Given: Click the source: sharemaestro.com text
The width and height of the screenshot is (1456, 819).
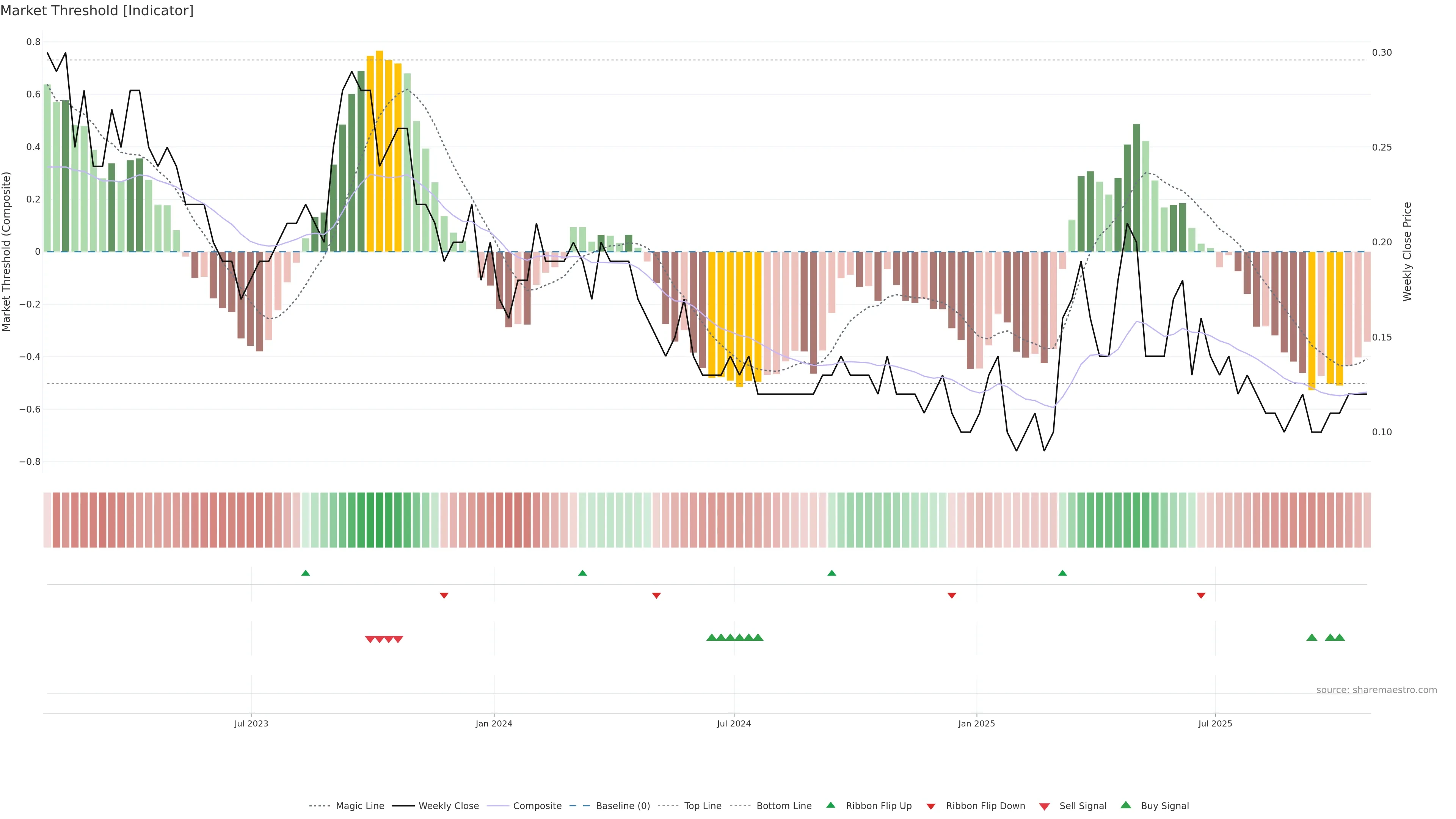Looking at the screenshot, I should click(x=1376, y=690).
